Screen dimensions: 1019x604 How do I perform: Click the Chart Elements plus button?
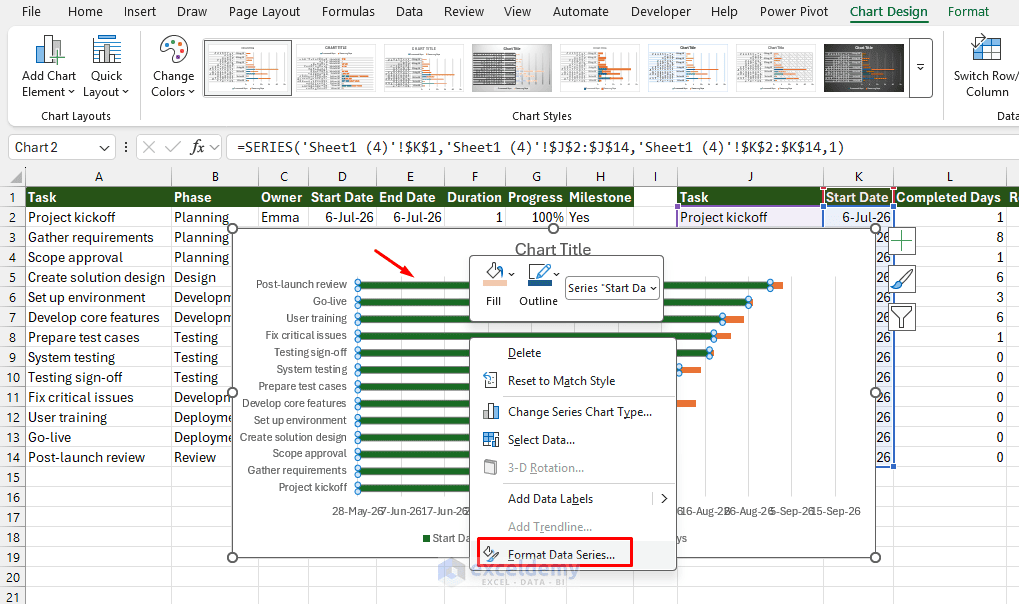[x=902, y=242]
